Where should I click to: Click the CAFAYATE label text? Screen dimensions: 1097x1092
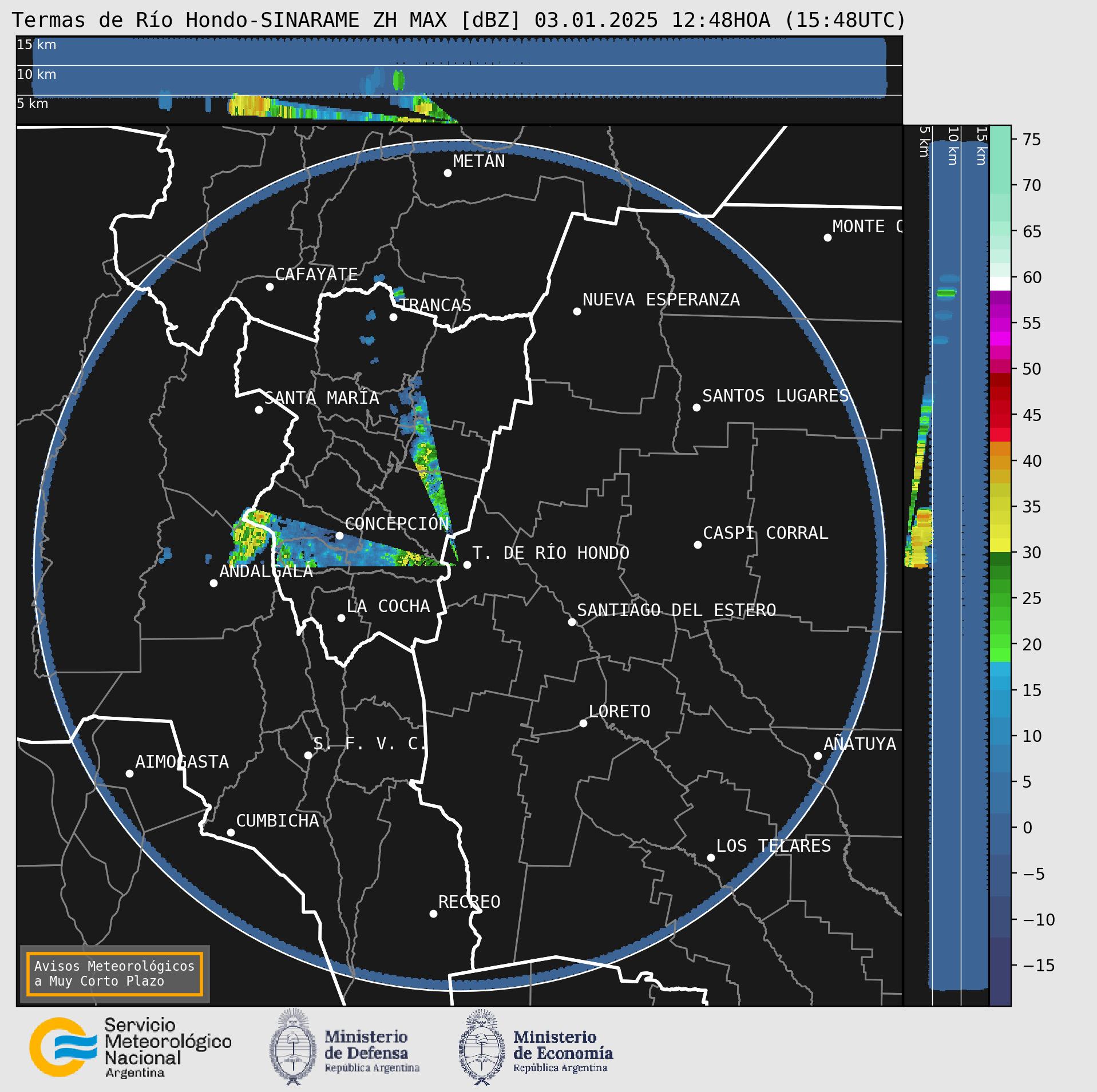[316, 275]
